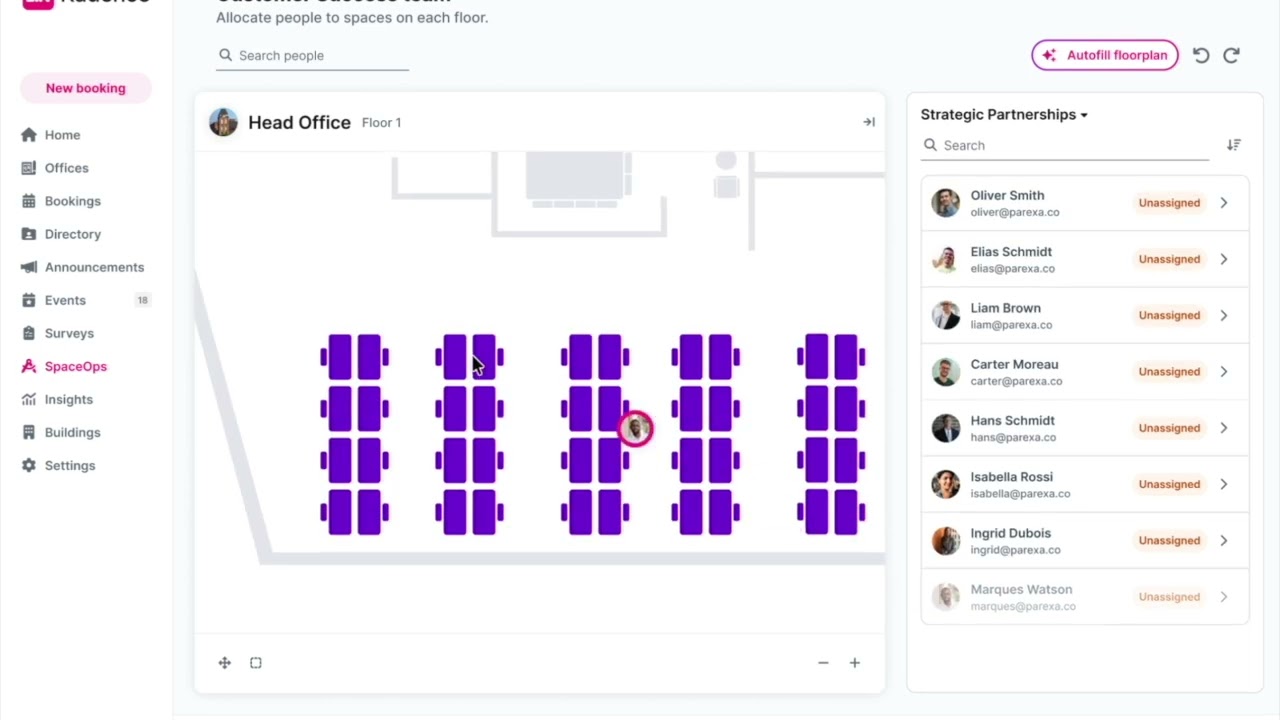Click the pan/move tool icon

pos(225,663)
